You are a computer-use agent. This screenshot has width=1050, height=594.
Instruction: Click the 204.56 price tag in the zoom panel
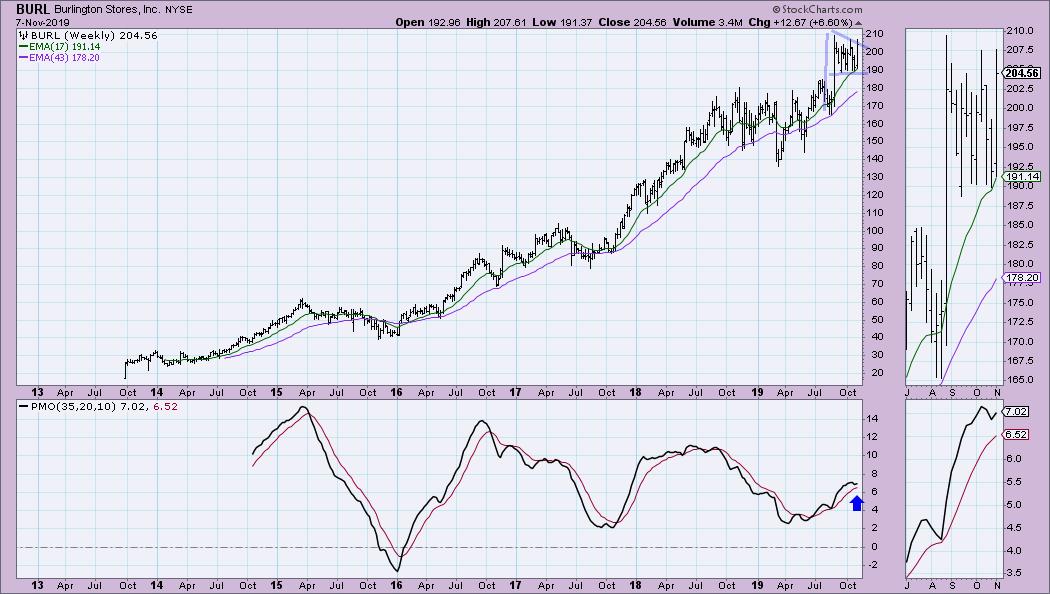coord(1023,73)
